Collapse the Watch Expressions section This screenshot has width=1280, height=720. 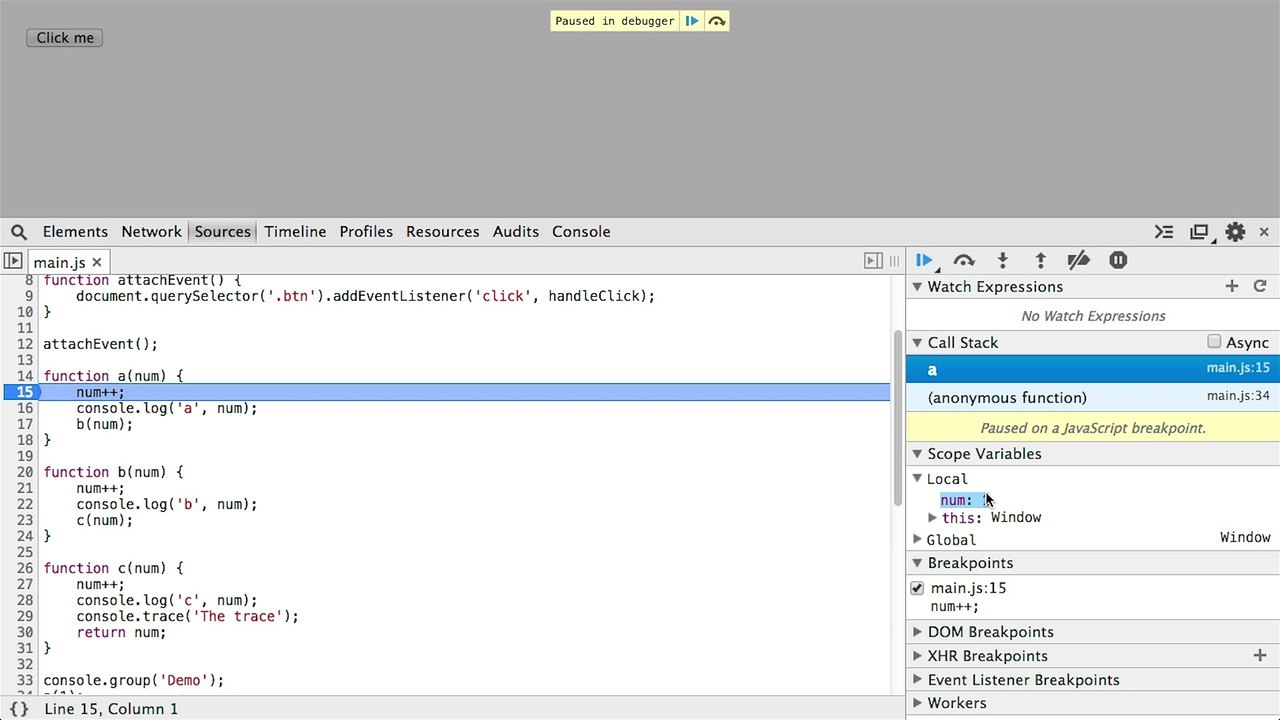pyautogui.click(x=917, y=287)
